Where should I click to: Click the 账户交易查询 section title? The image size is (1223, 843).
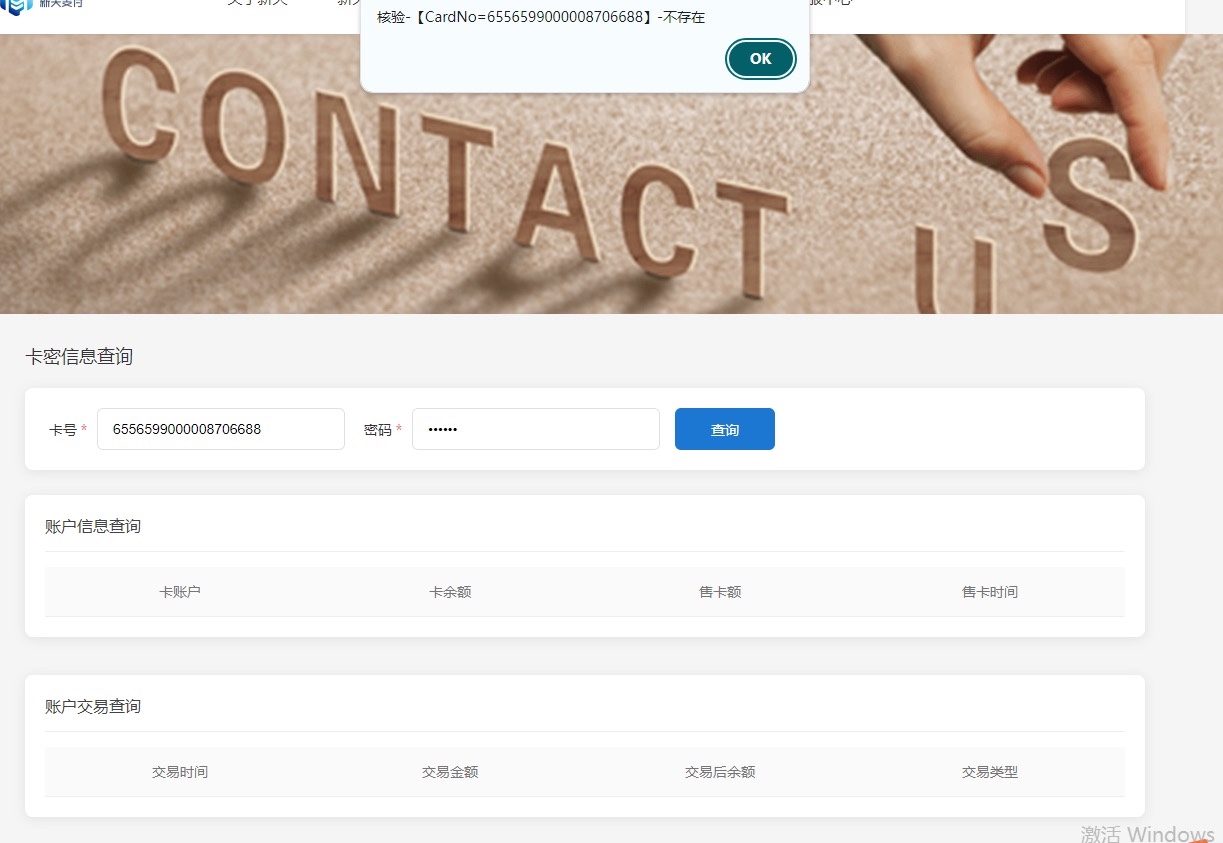[x=93, y=706]
